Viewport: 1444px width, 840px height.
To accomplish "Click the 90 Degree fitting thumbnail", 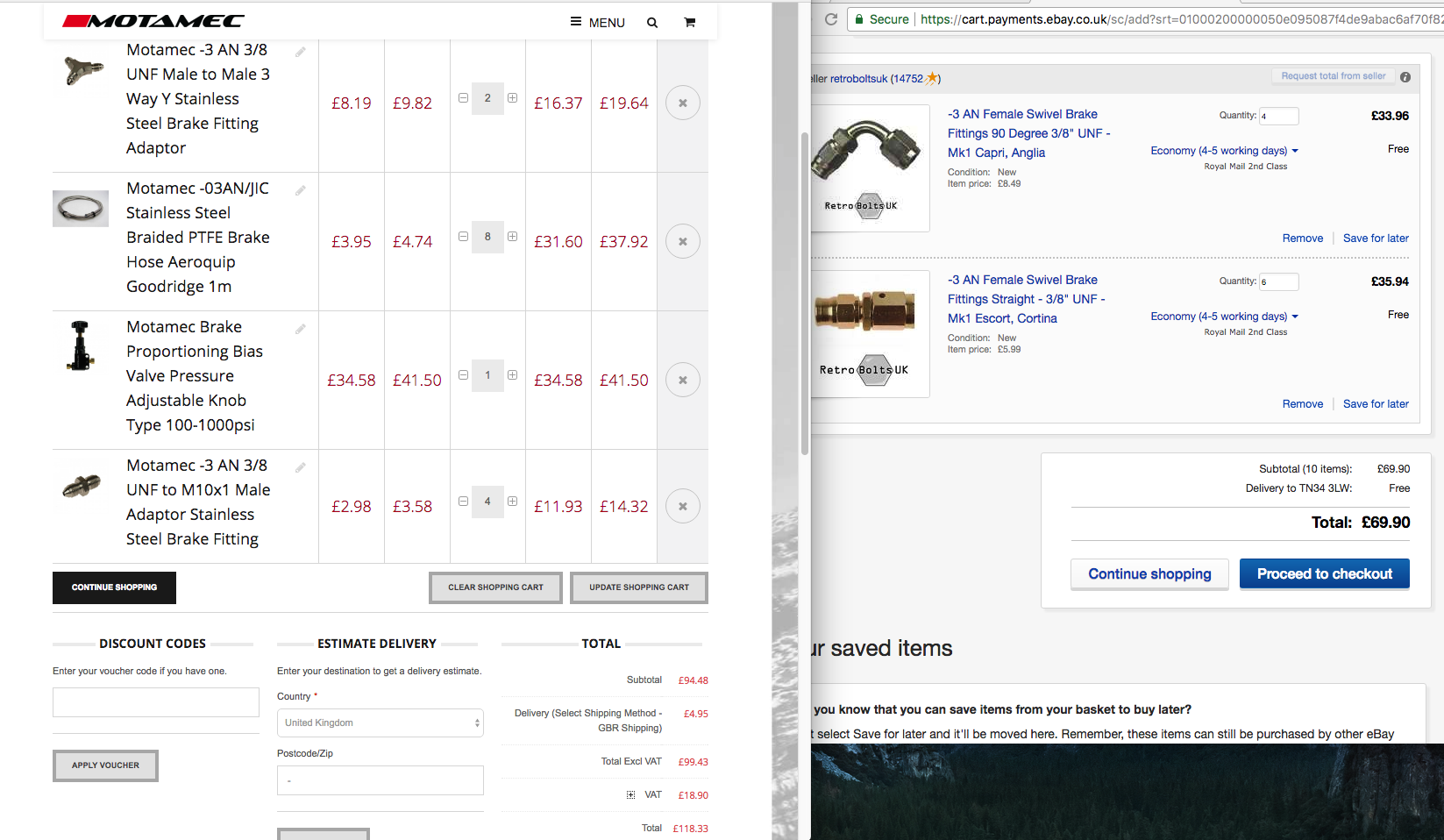I will click(869, 167).
